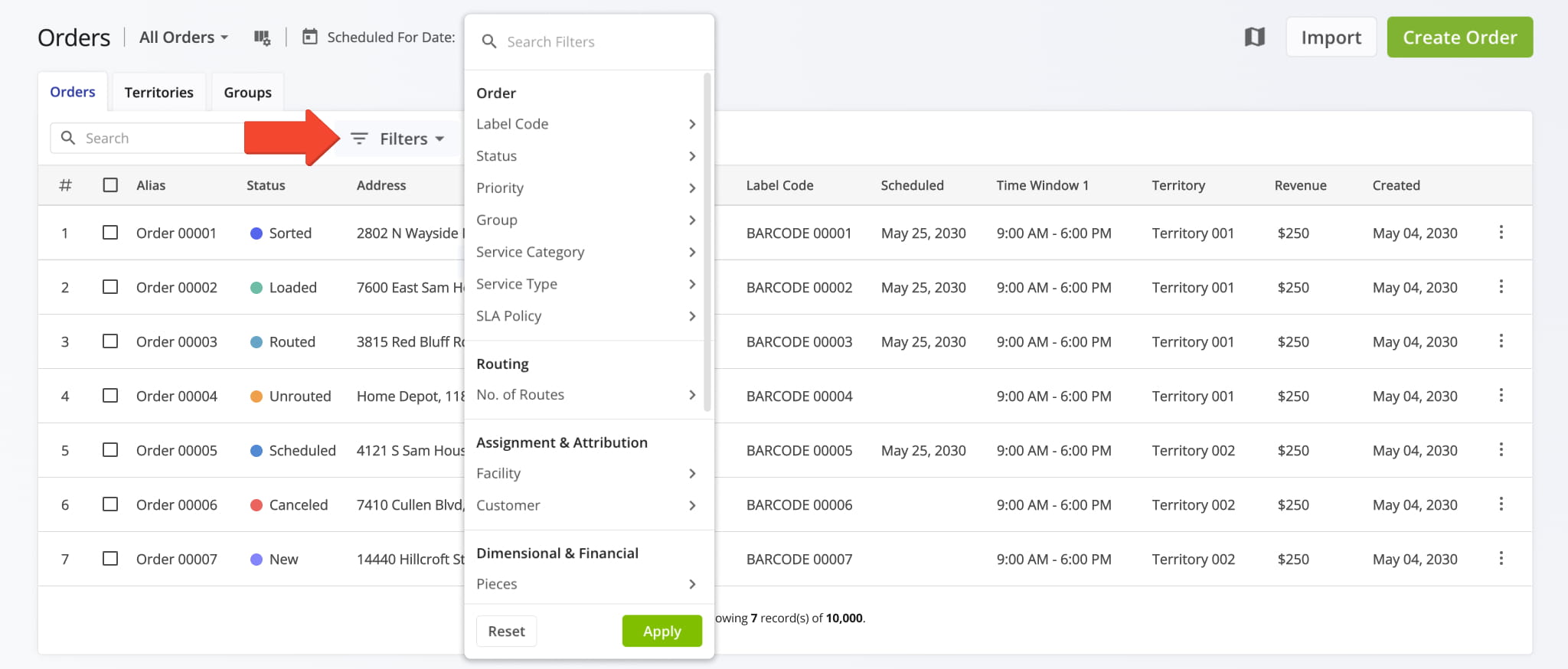
Task: Click the Import button
Action: point(1331,37)
